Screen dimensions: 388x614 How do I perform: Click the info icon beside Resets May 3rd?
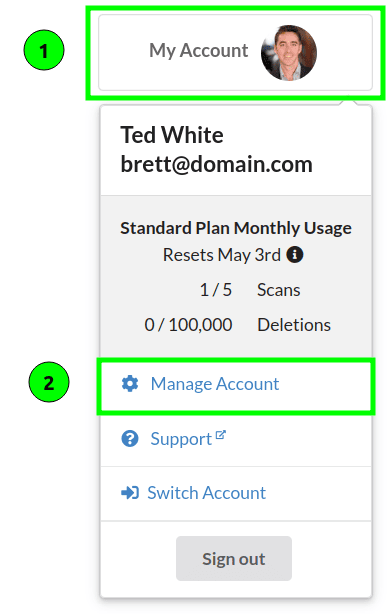tap(295, 255)
